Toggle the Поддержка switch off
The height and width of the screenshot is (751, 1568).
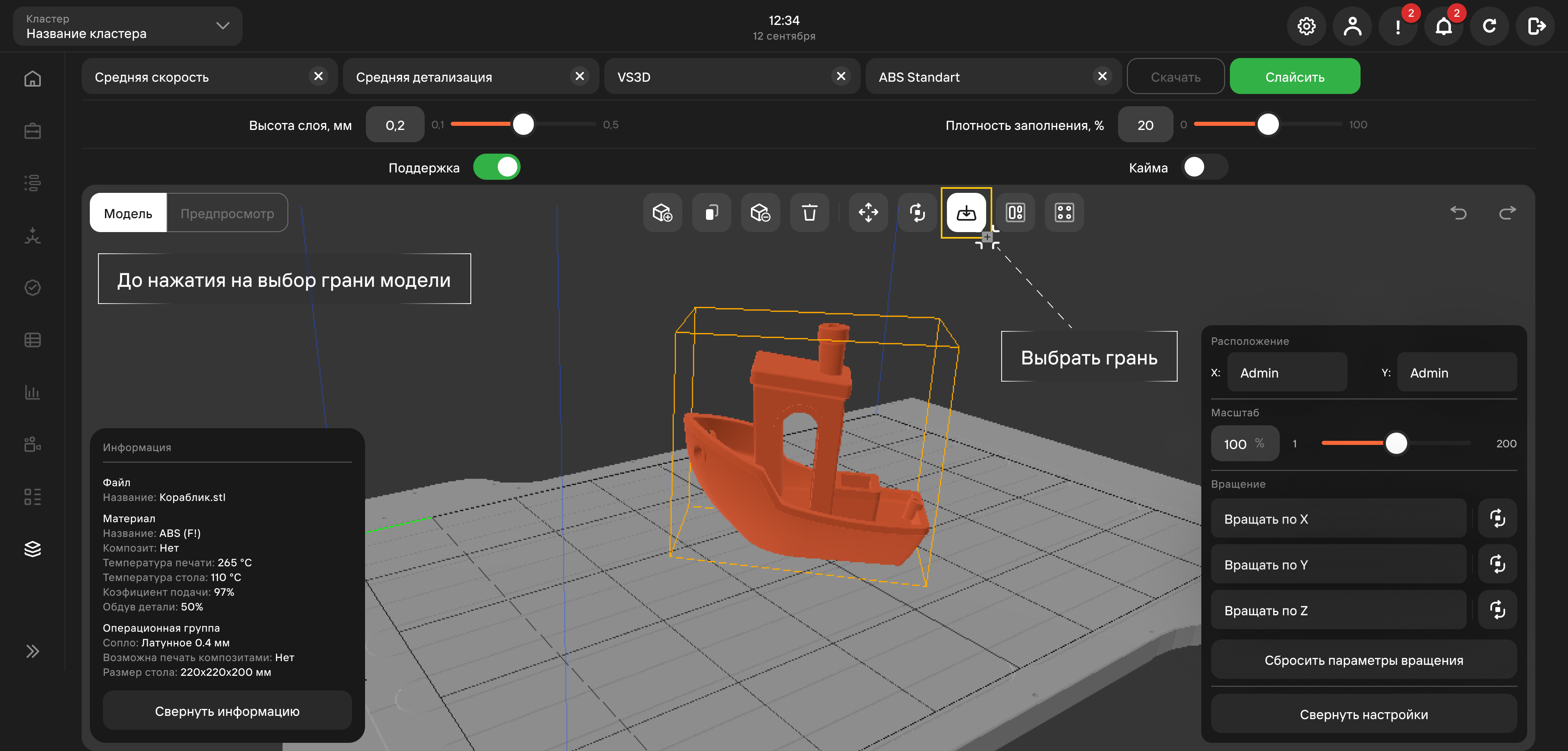pyautogui.click(x=497, y=167)
